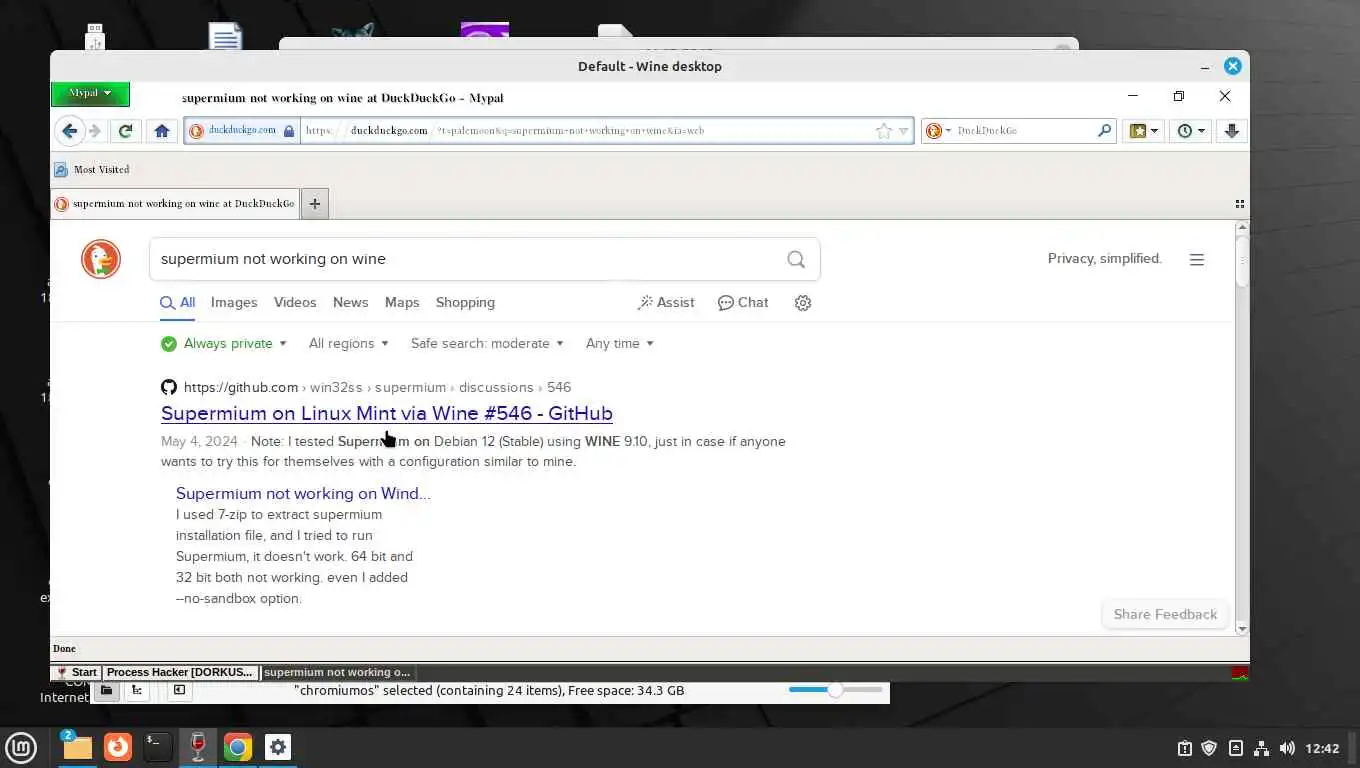
Task: Expand the All regions dropdown
Action: [x=348, y=343]
